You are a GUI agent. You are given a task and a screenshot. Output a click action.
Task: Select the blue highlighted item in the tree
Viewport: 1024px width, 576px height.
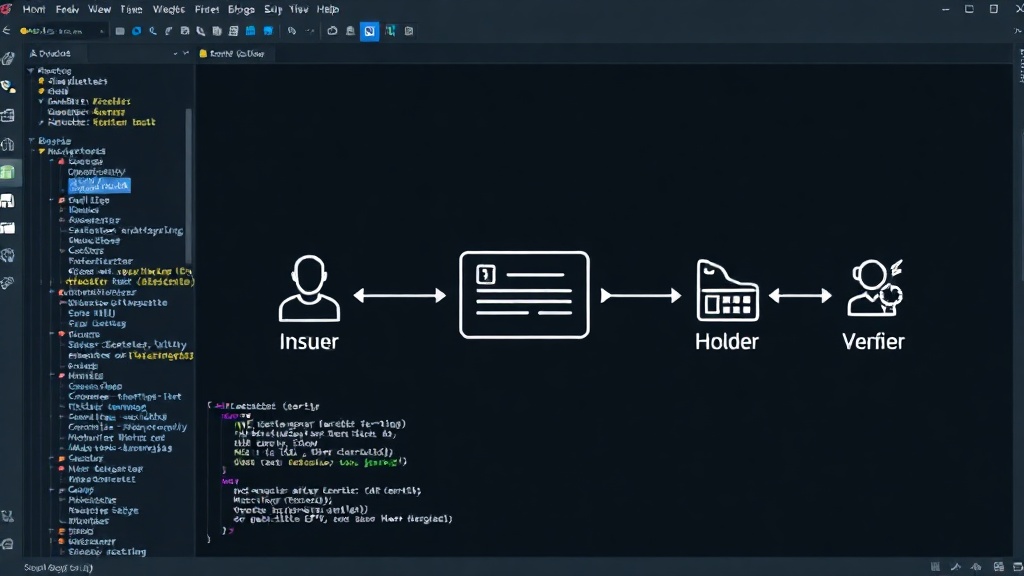[x=99, y=185]
